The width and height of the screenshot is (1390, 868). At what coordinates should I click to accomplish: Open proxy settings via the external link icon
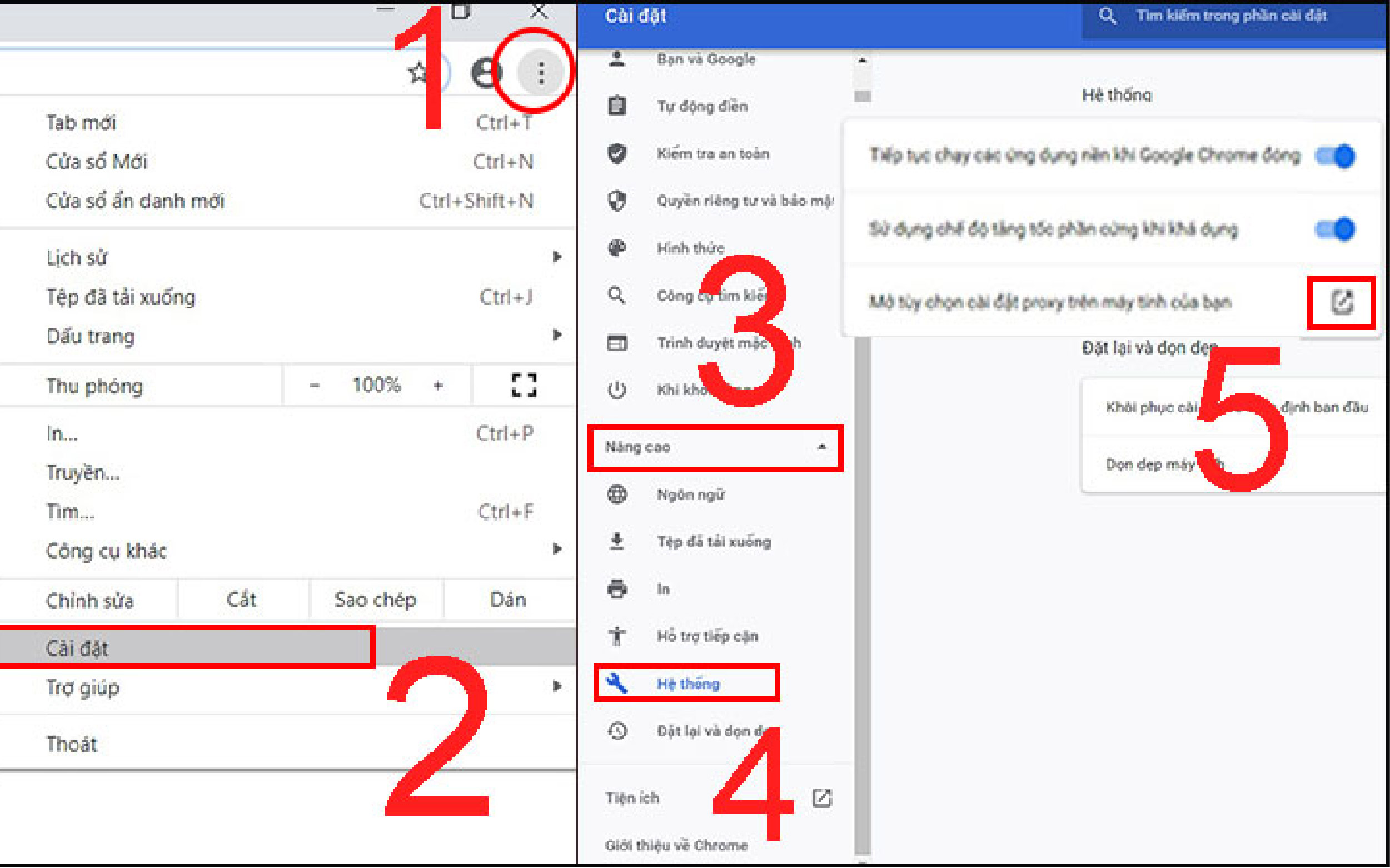tap(1342, 303)
